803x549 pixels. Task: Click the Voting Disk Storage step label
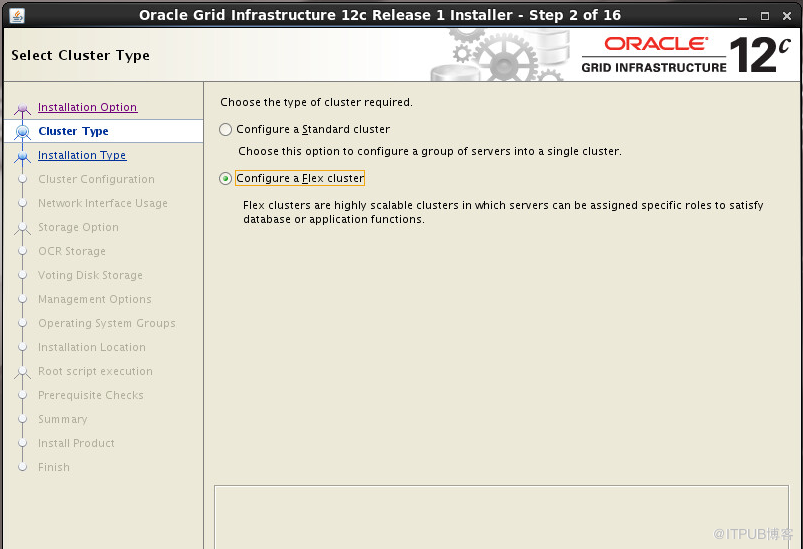90,276
